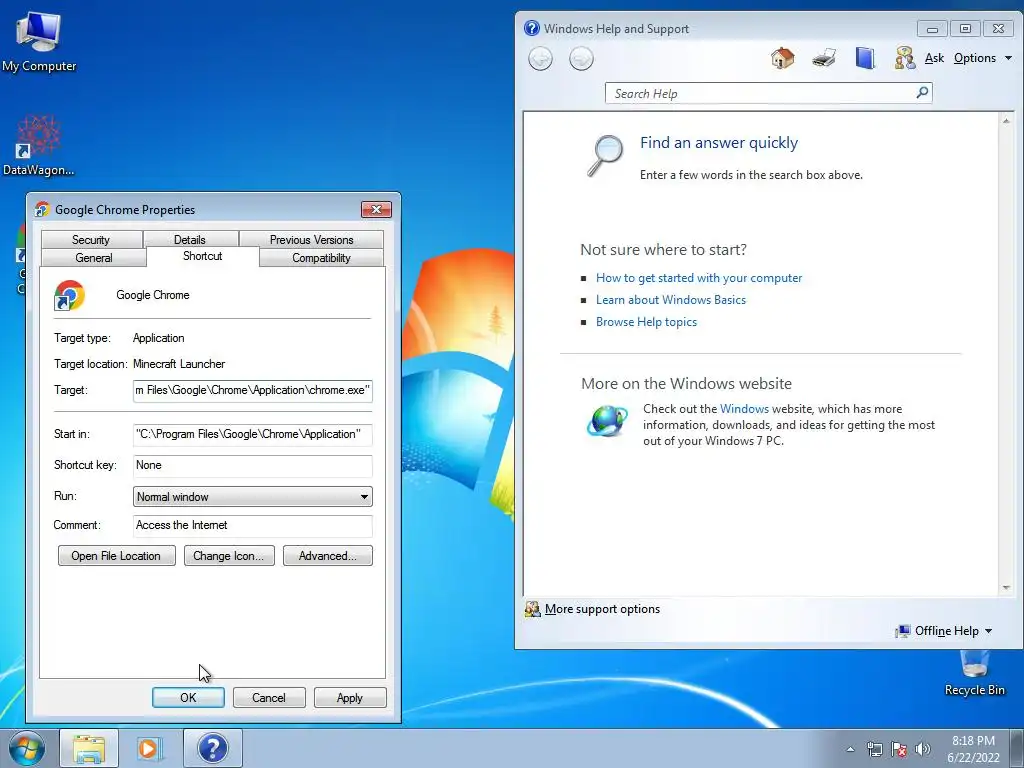Click the Cancel button in Properties
Image resolution: width=1024 pixels, height=768 pixels.
point(269,697)
